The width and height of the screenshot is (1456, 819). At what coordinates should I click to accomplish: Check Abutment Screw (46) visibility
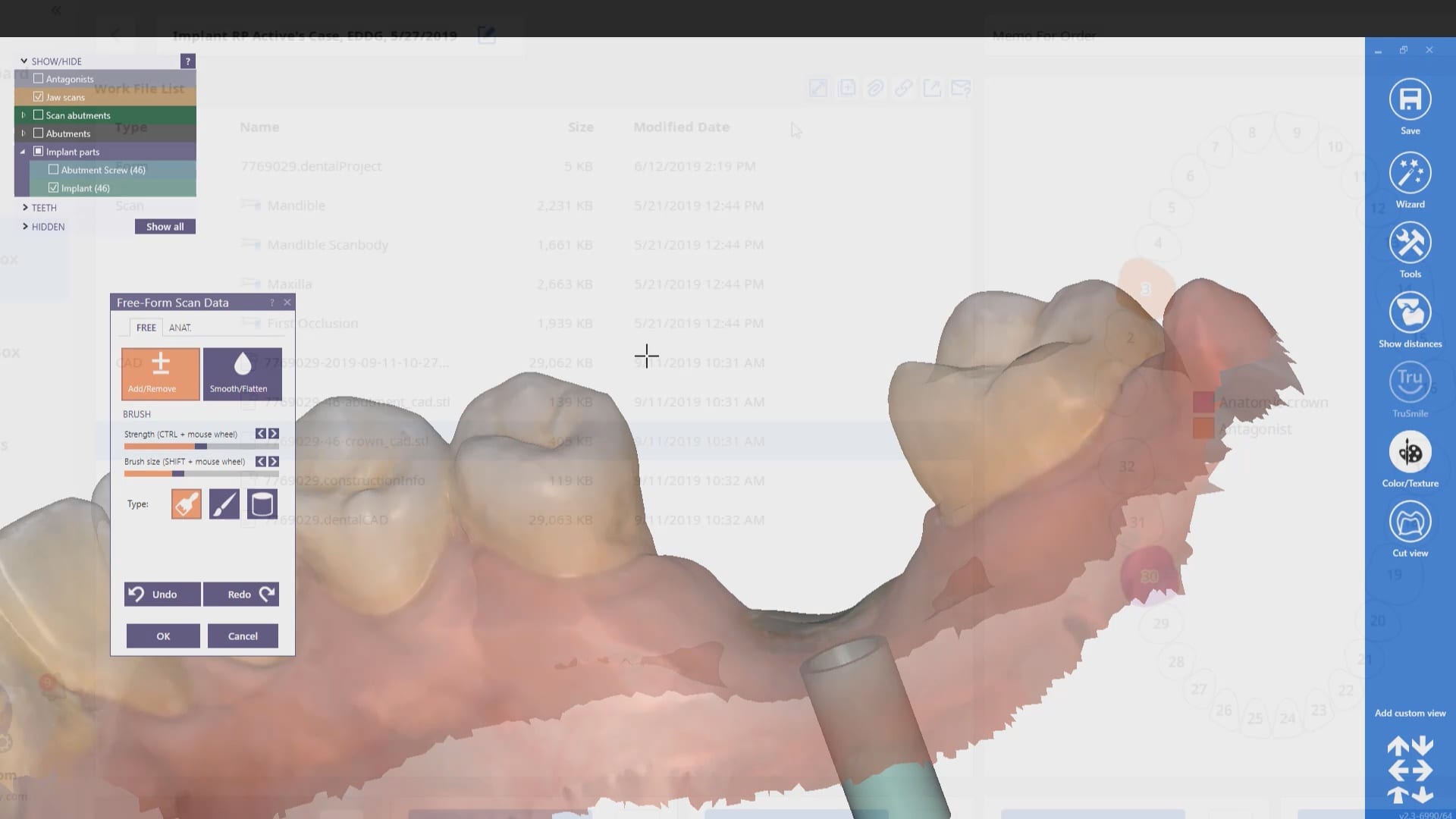pyautogui.click(x=54, y=169)
